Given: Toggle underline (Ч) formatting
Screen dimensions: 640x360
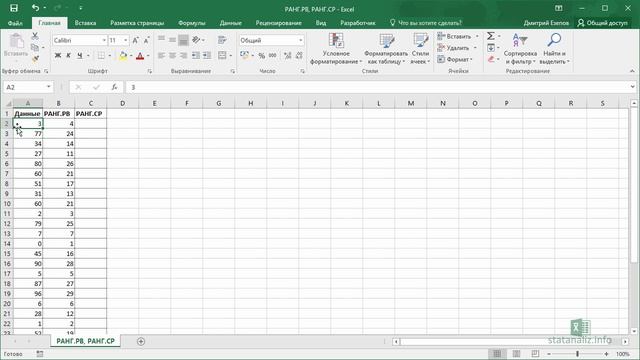Looking at the screenshot, I should 80,55.
